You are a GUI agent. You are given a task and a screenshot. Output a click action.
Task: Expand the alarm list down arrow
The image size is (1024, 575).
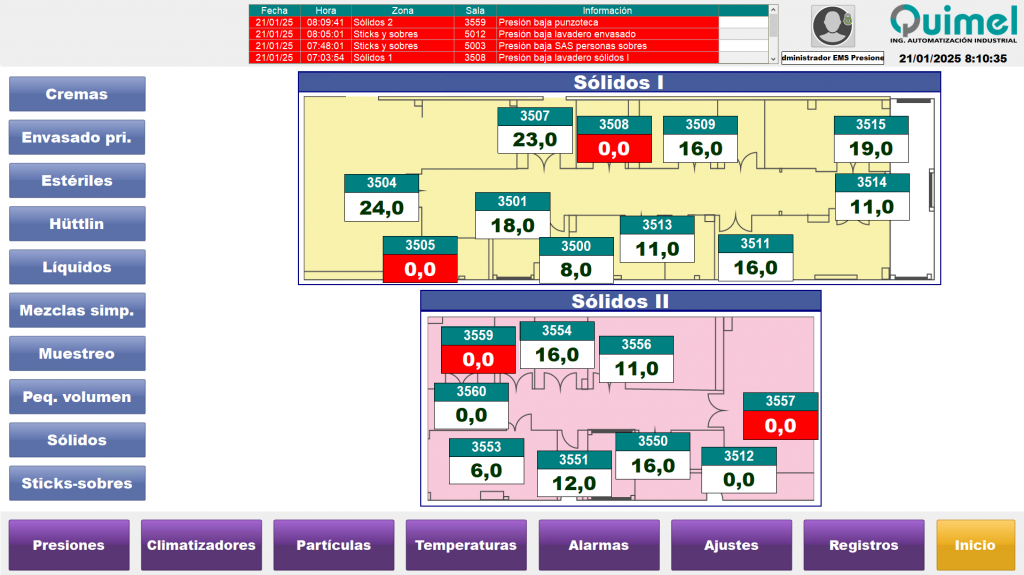pyautogui.click(x=773, y=59)
